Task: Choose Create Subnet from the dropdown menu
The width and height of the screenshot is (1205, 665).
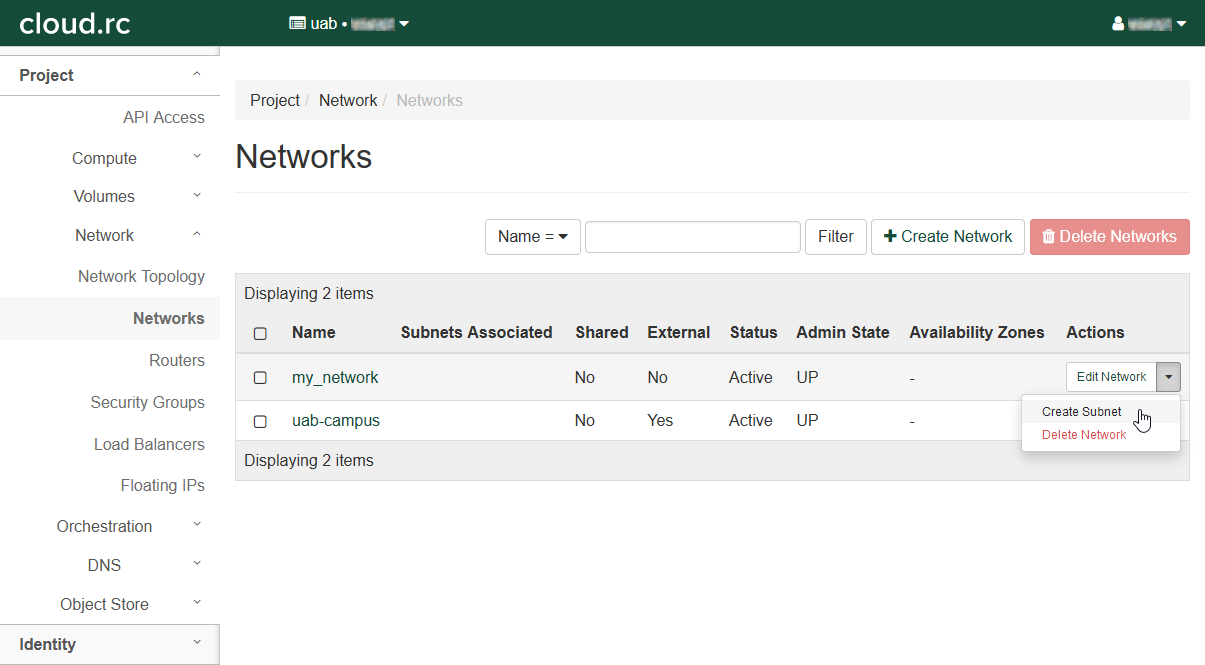Action: point(1081,412)
